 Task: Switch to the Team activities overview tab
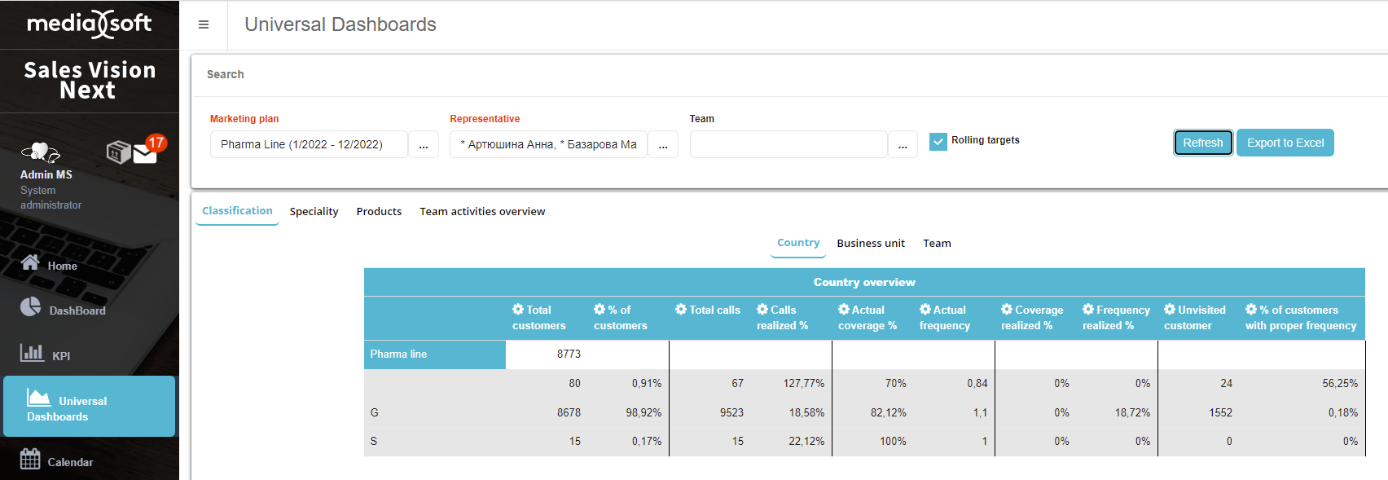click(482, 212)
